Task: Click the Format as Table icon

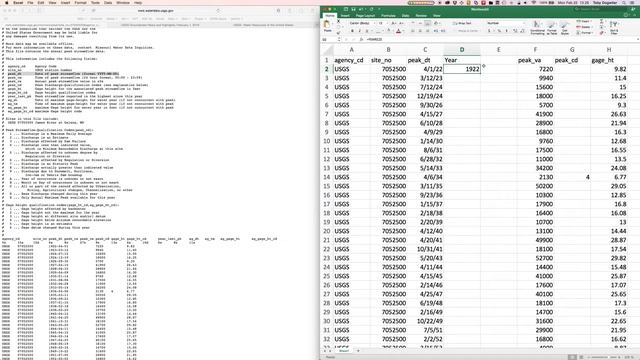Action: [x=551, y=27]
